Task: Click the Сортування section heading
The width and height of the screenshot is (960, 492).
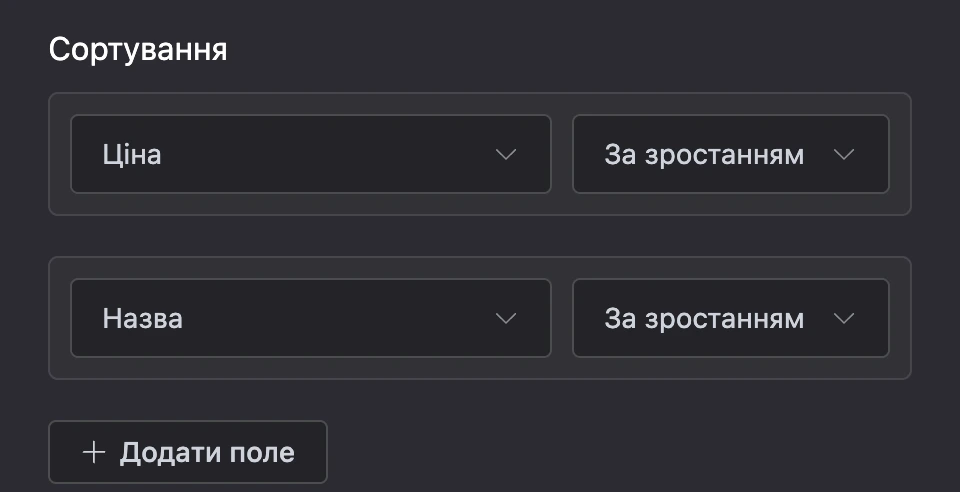Action: tap(138, 50)
